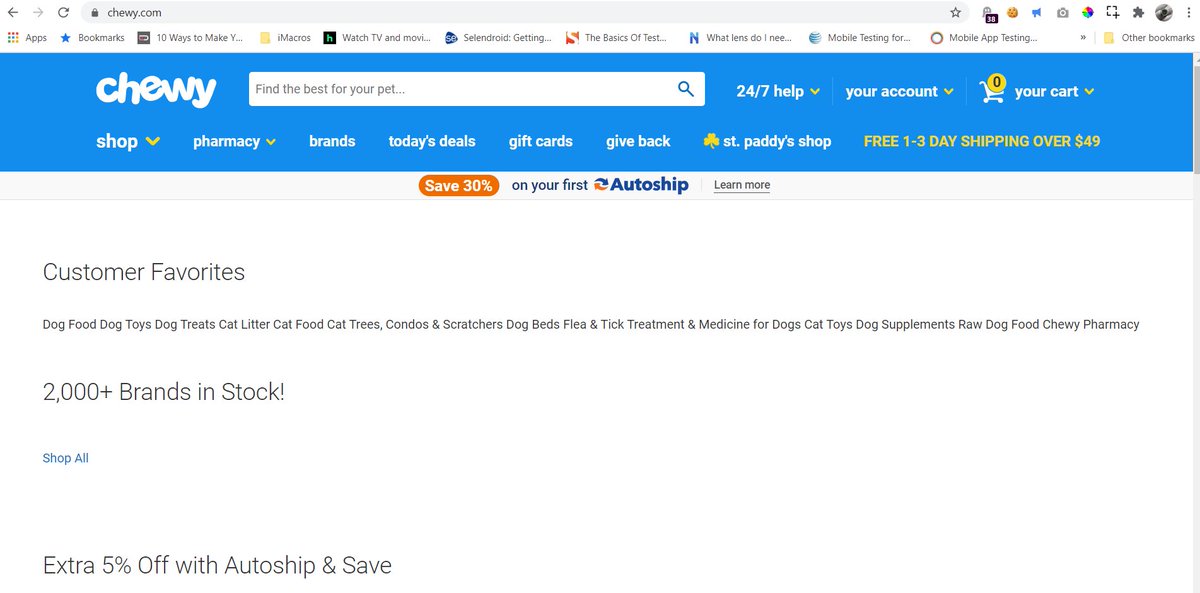Click the Shop All link
This screenshot has height=593, width=1200.
pos(66,458)
